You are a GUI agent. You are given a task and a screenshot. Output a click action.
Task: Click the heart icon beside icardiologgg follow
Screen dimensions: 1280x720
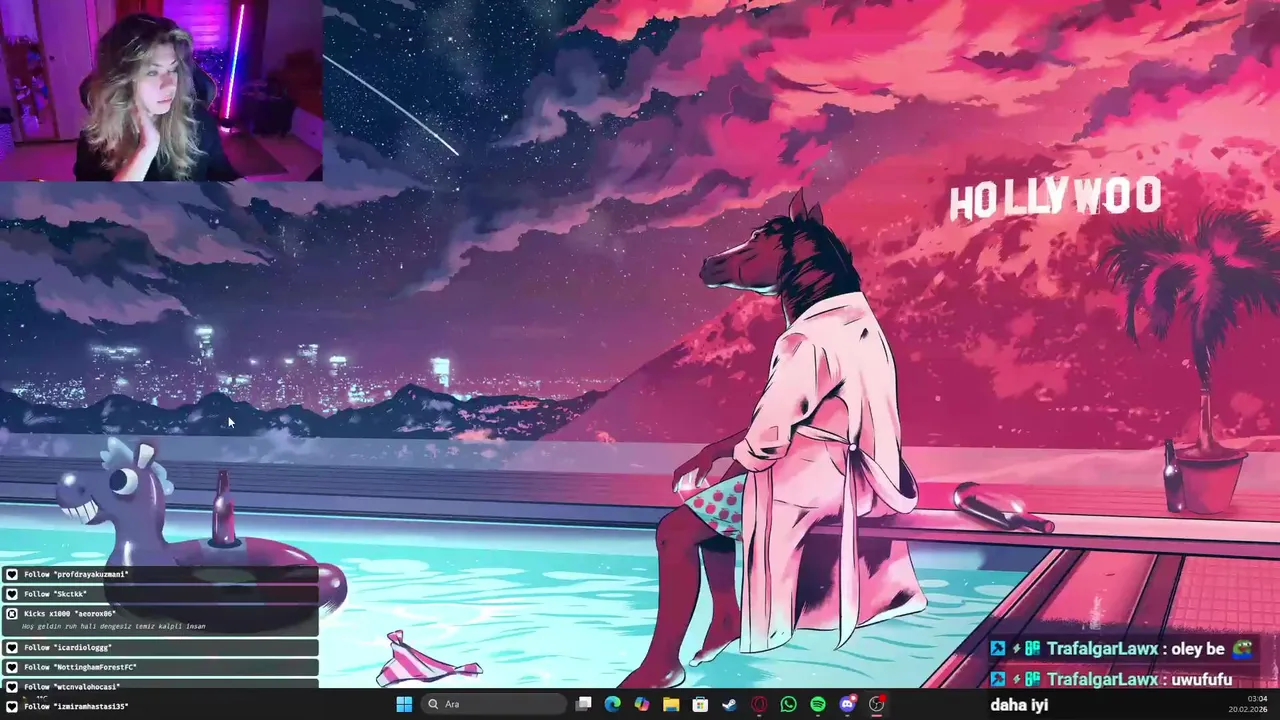[12, 648]
